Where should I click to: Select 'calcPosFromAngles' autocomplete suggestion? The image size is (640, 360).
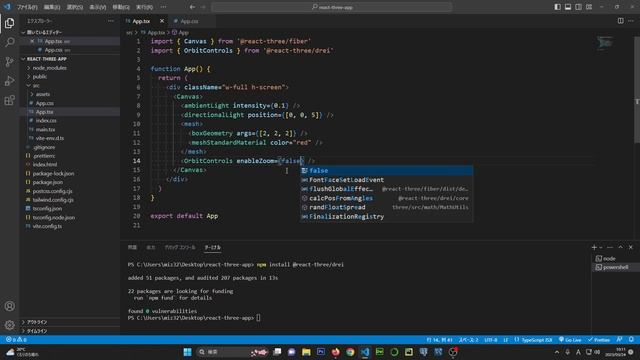tap(387, 198)
